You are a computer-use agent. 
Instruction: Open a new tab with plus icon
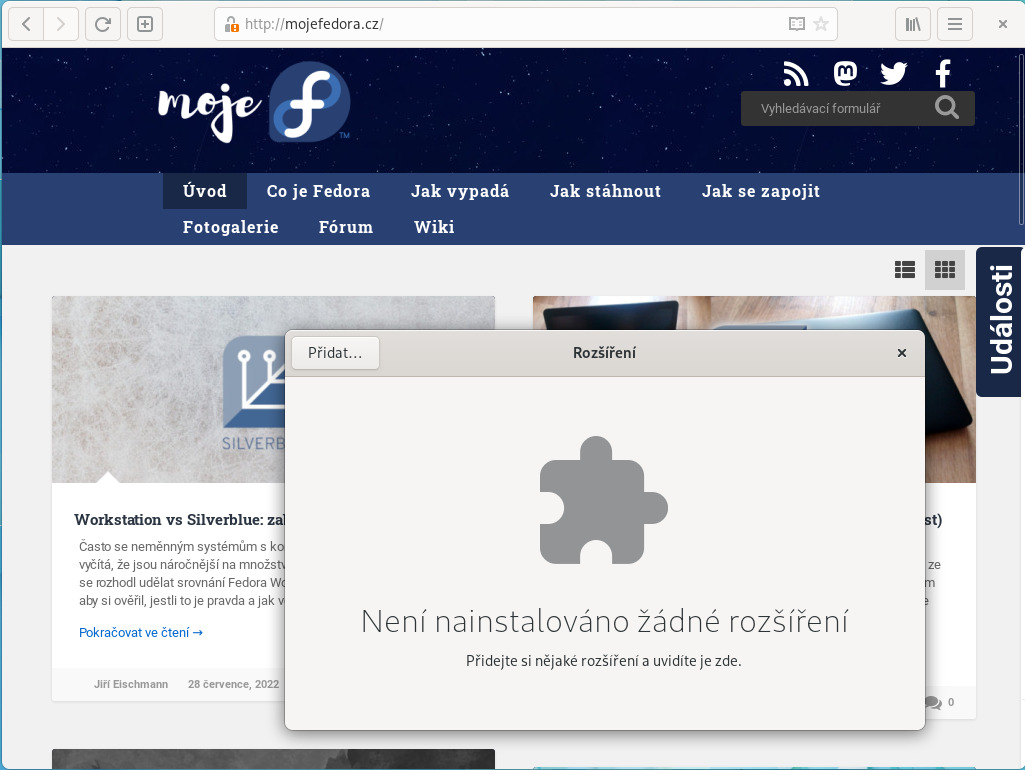(x=144, y=24)
